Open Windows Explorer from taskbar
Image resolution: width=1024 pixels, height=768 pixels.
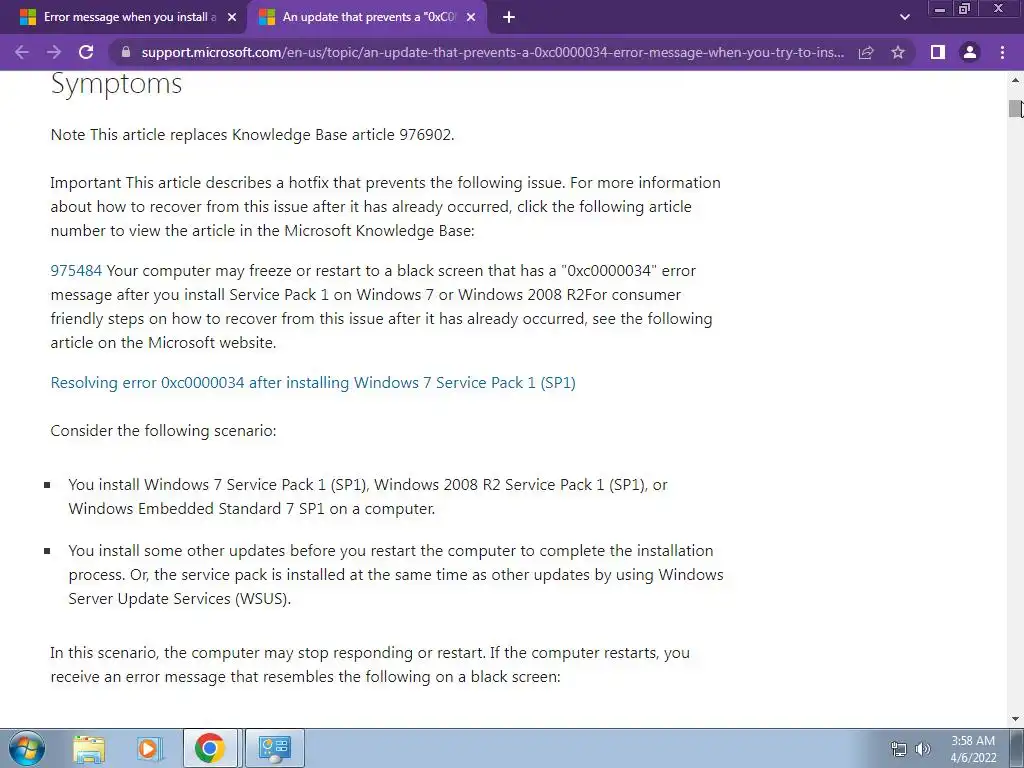click(x=89, y=748)
